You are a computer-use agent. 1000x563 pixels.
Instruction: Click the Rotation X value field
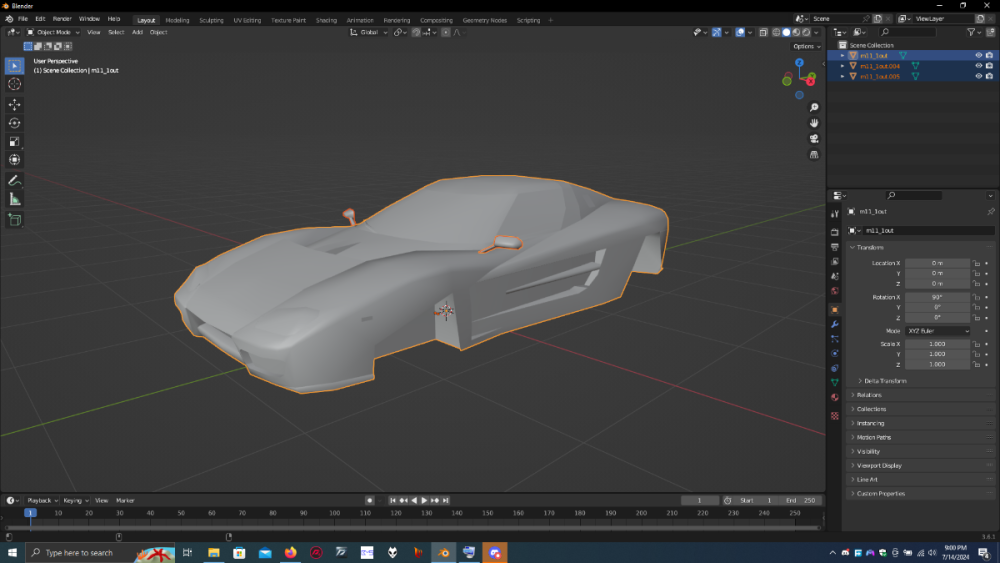coord(937,297)
